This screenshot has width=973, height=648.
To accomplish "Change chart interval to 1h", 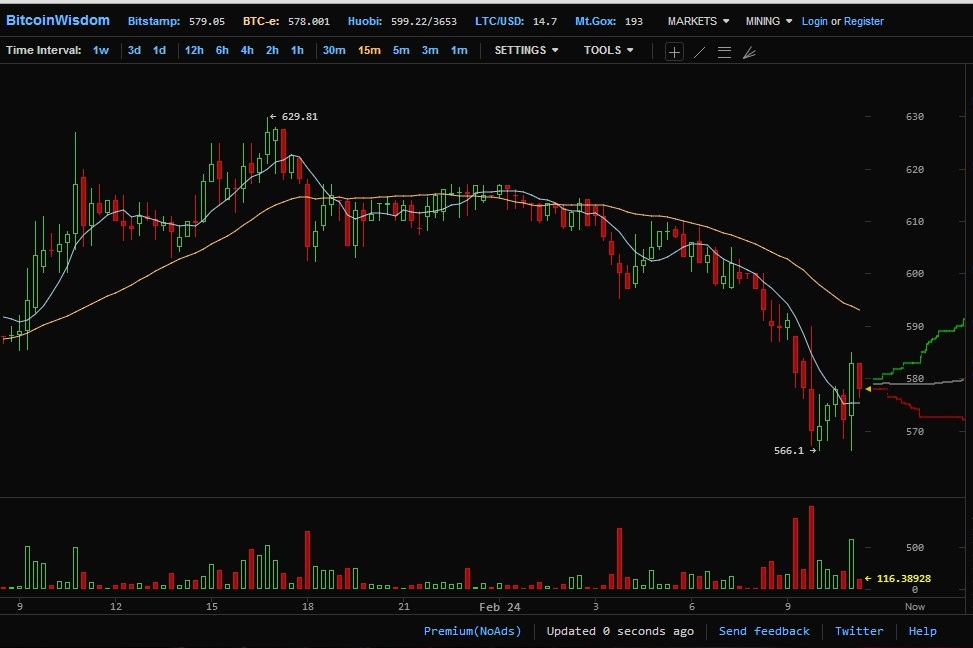I will [297, 50].
